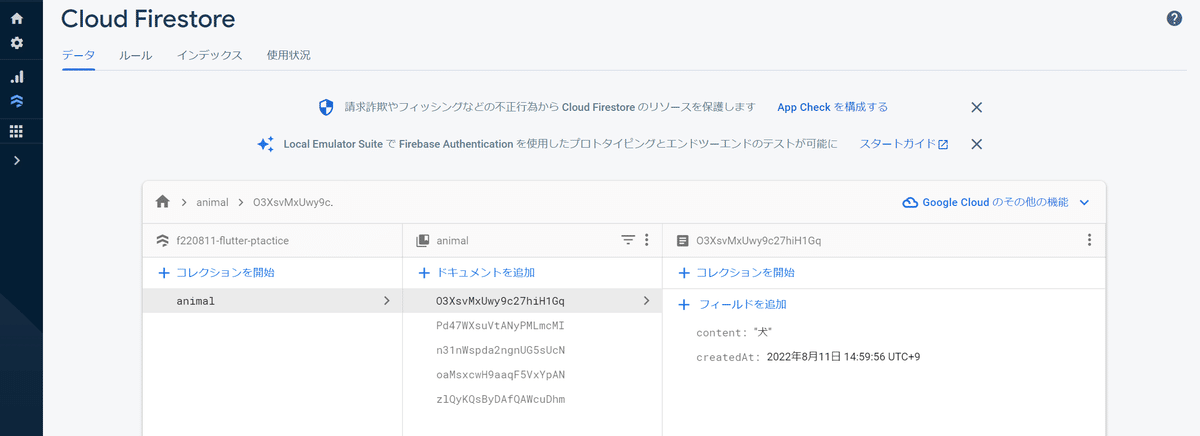The image size is (1200, 436).
Task: Open the animal collection three-dot menu
Action: point(647,240)
